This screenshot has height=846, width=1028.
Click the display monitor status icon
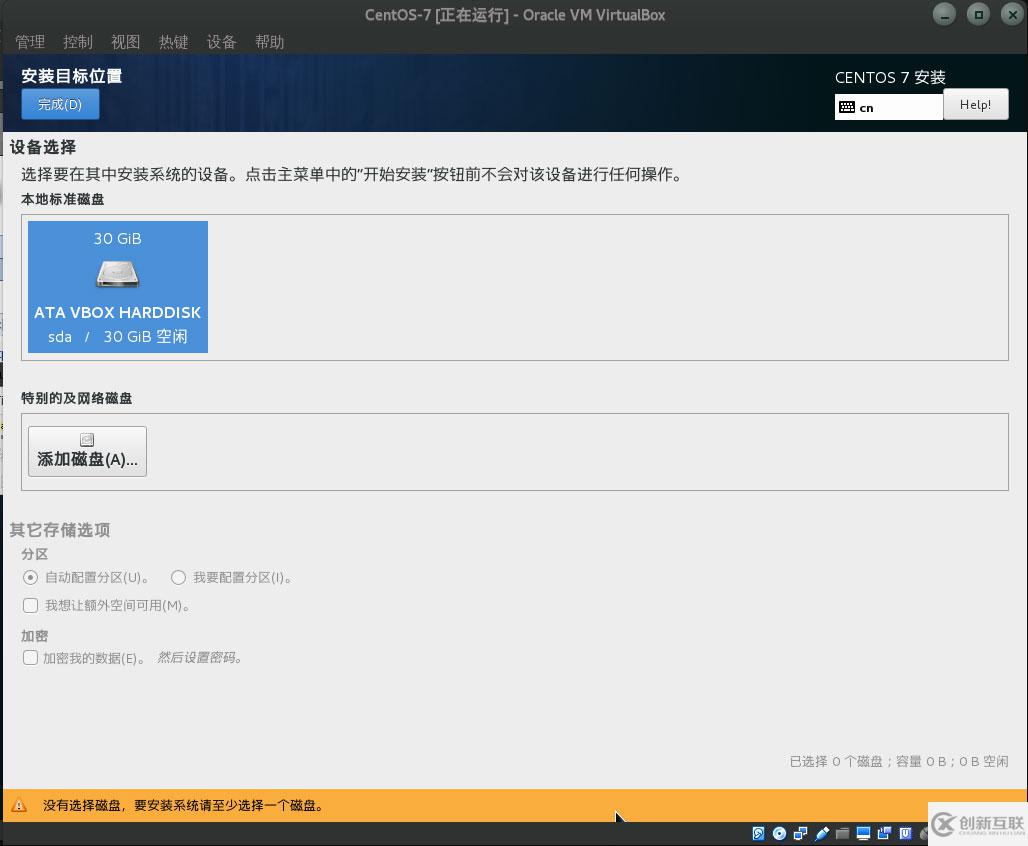click(x=863, y=834)
